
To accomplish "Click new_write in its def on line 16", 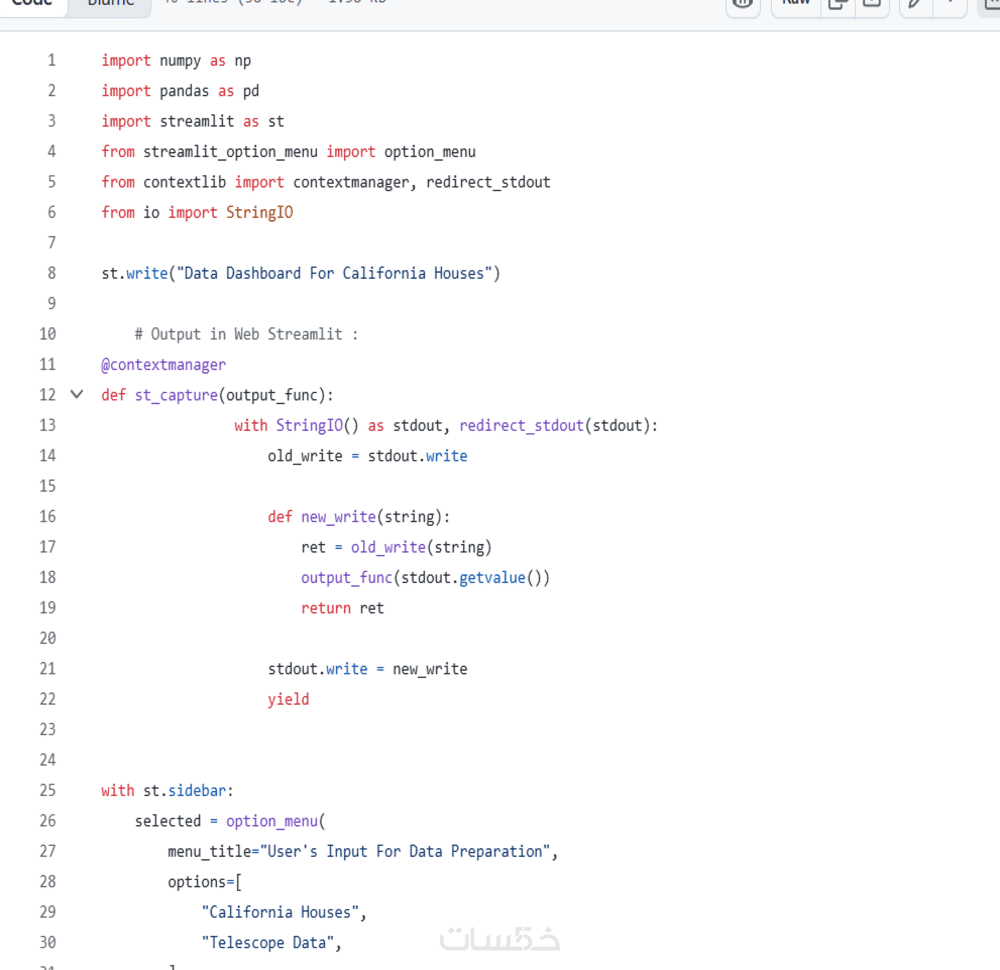I will 338,517.
